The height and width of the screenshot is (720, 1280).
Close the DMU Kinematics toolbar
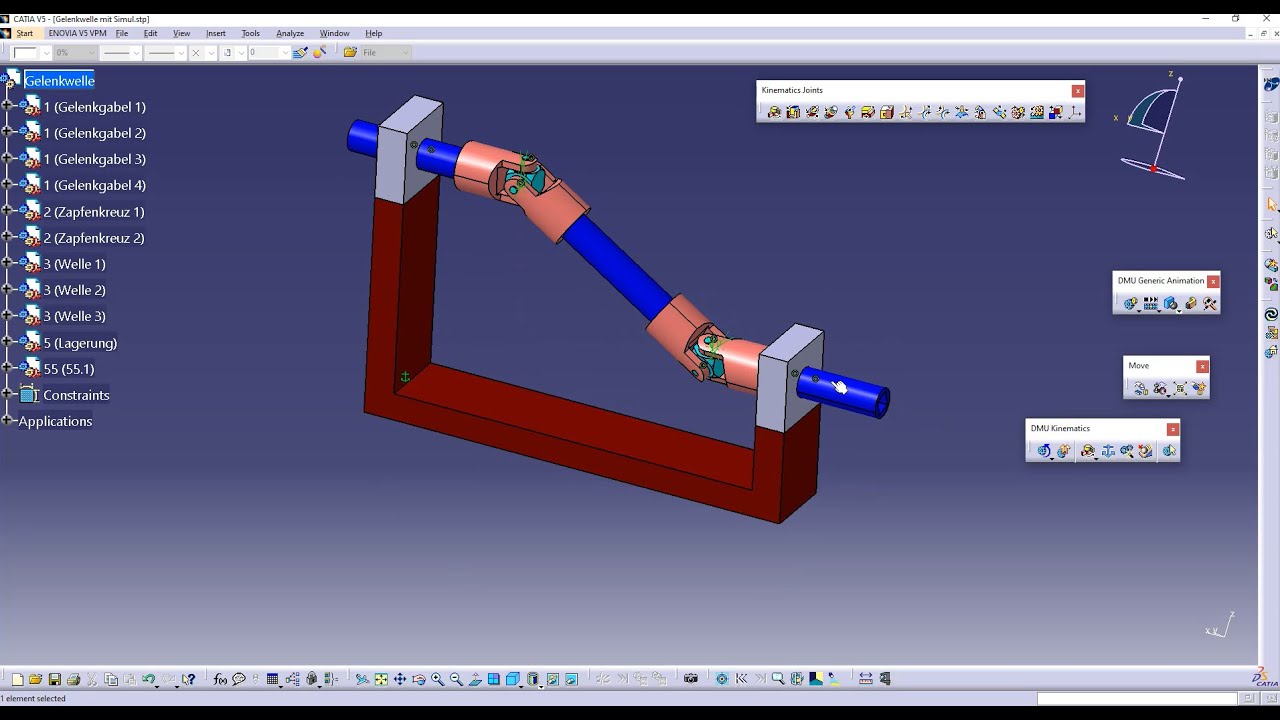click(1173, 429)
